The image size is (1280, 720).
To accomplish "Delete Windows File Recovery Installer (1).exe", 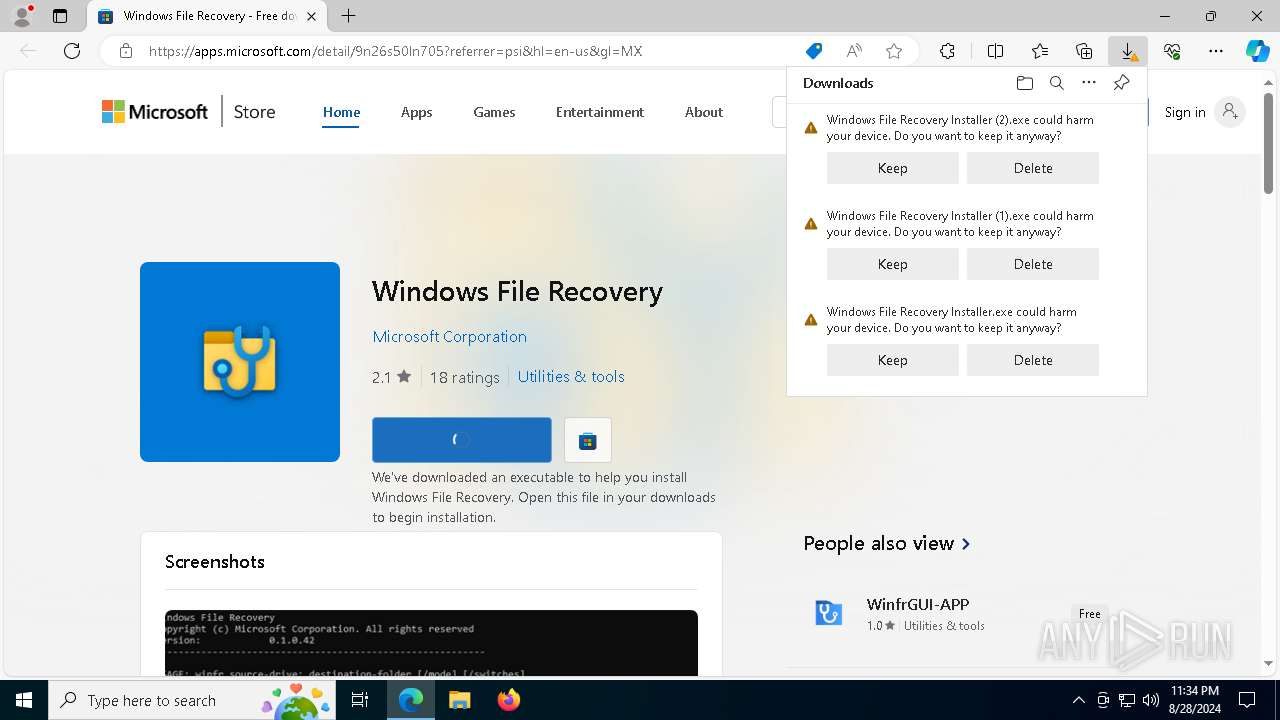I will click(1033, 264).
